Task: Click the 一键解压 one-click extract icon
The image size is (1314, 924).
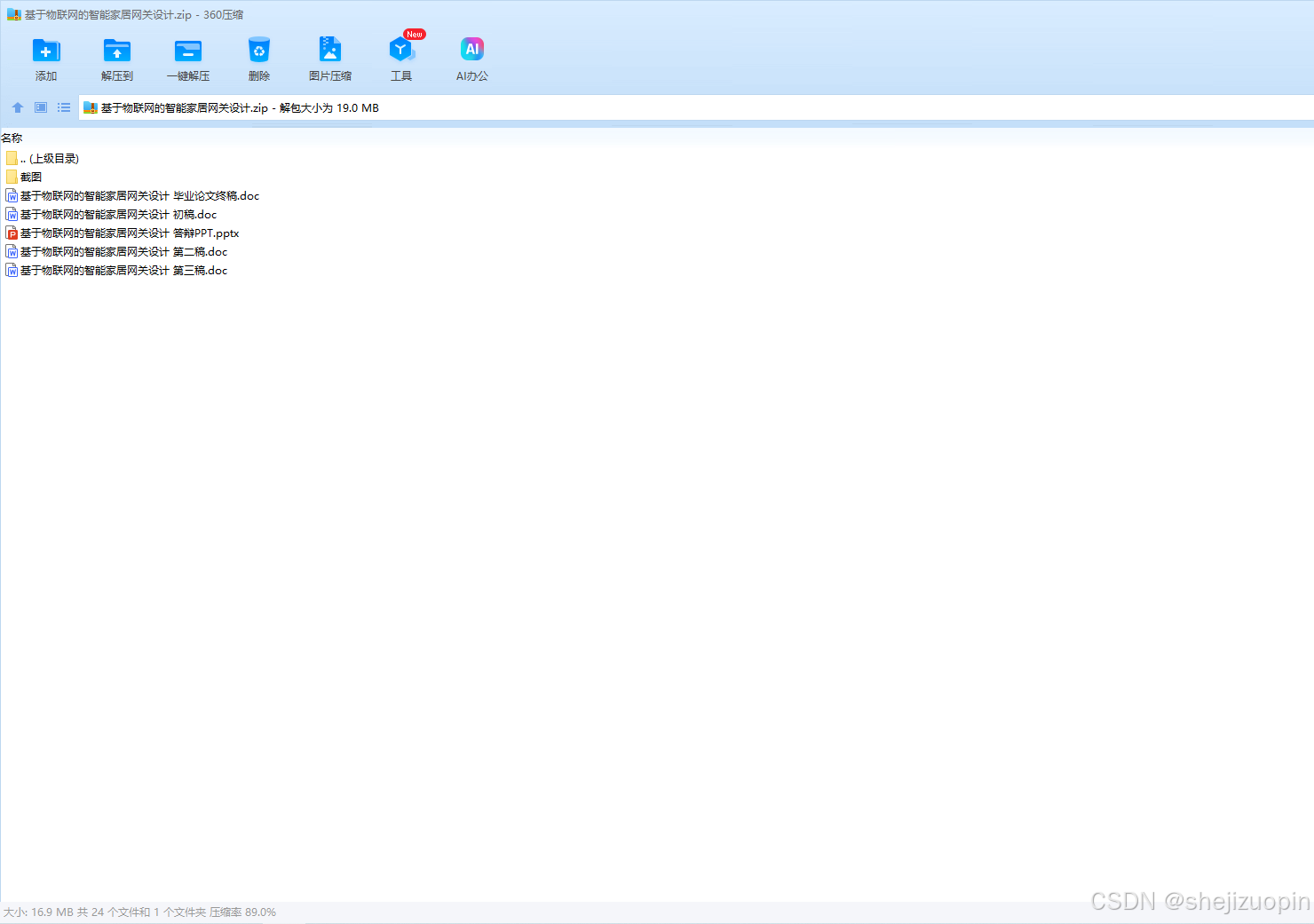Action: click(x=188, y=51)
